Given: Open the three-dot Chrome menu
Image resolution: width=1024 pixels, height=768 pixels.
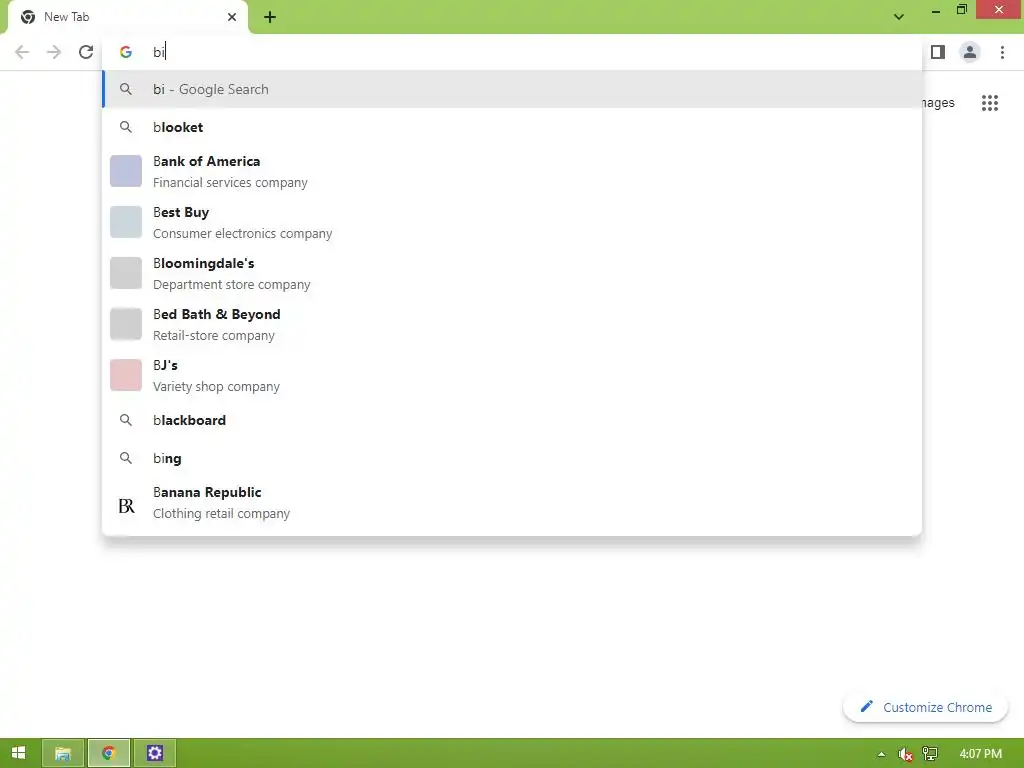Looking at the screenshot, I should (1002, 52).
